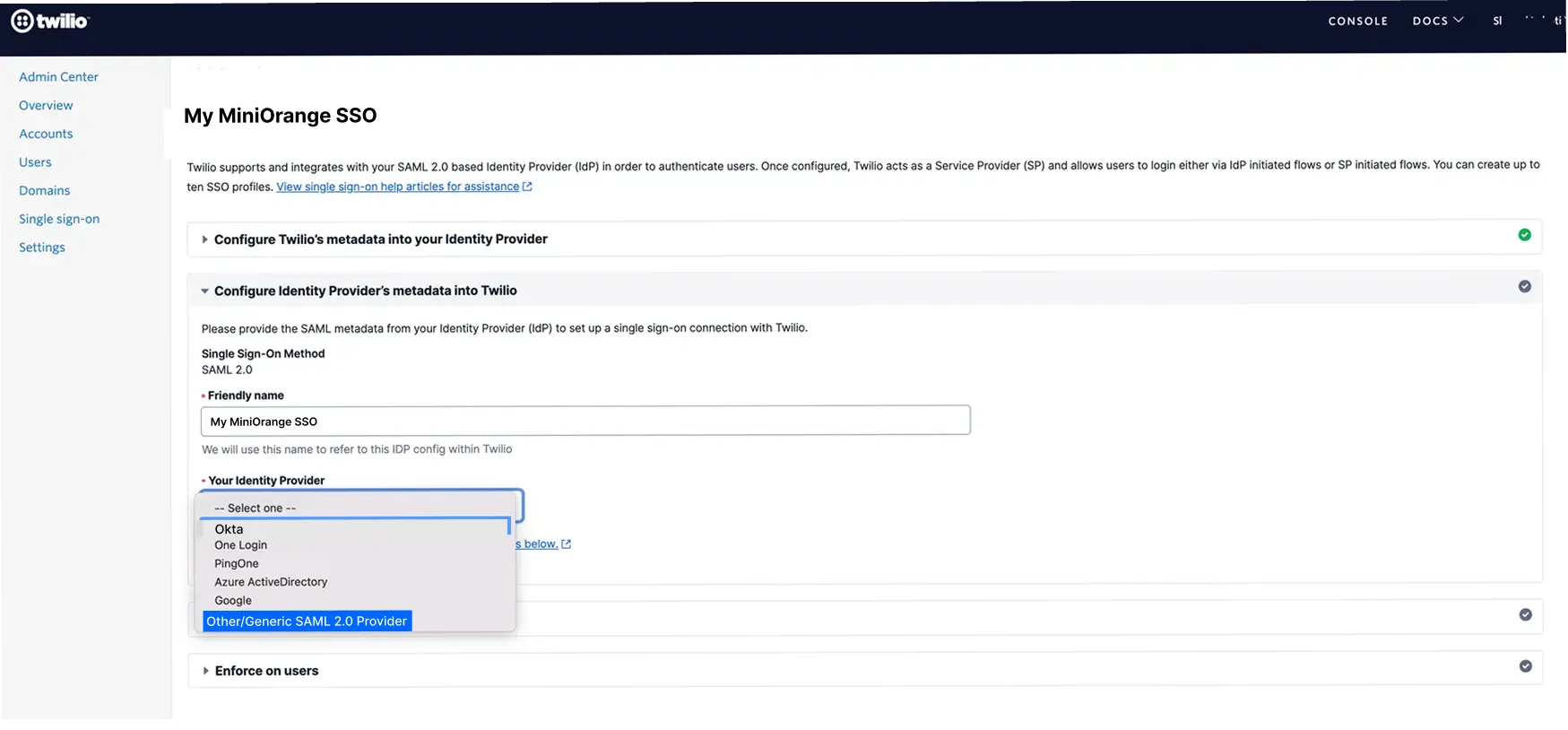Select Other/Generic SAML 2.0 Provider option
Screen dimensions: 1568x730
click(x=307, y=621)
